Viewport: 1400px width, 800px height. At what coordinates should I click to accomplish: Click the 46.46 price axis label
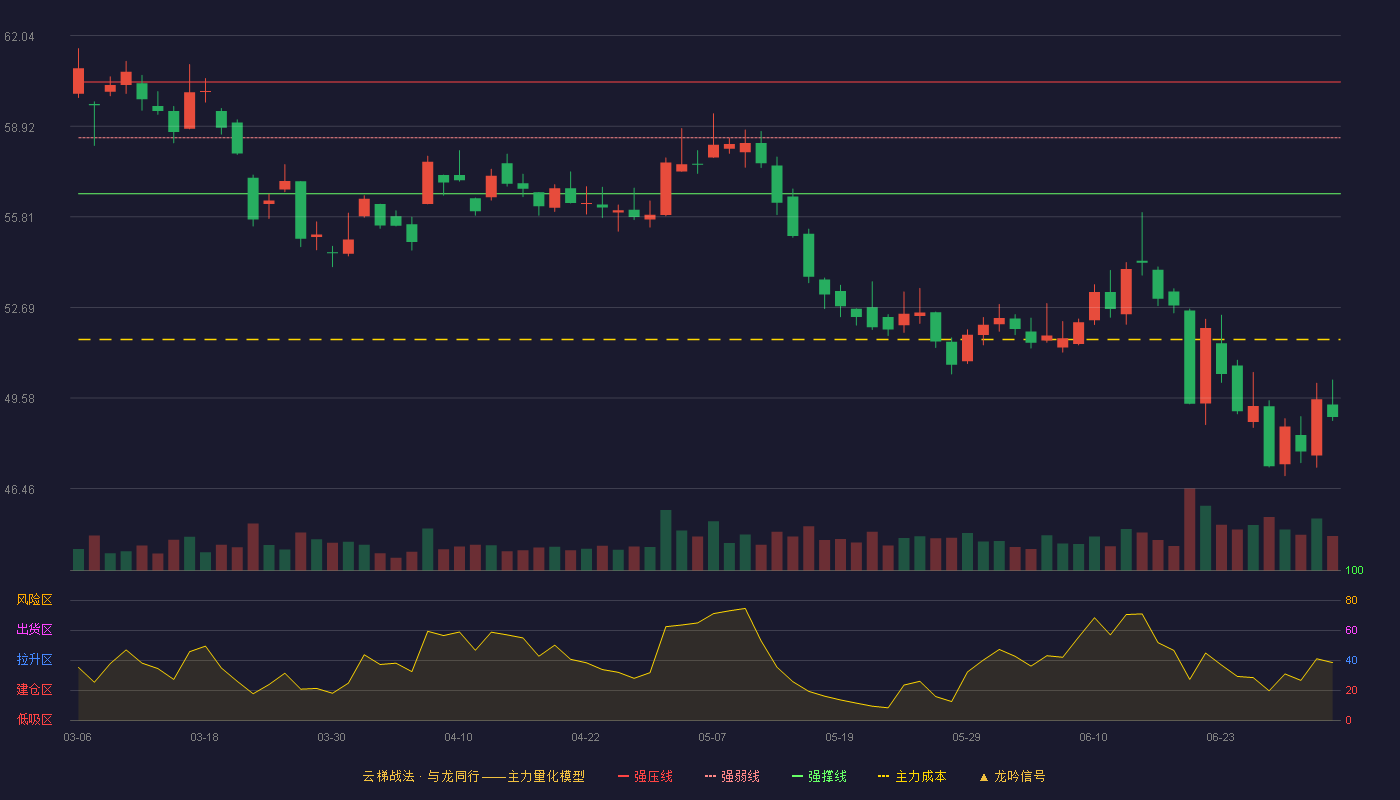click(x=19, y=489)
